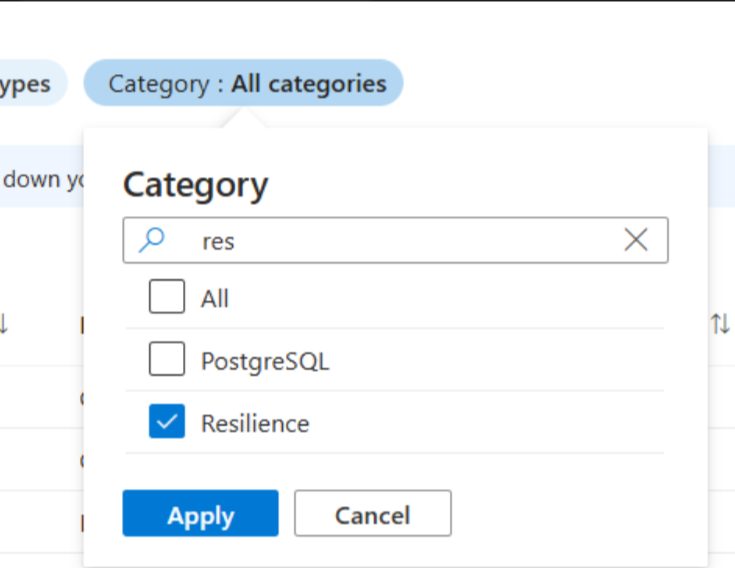The height and width of the screenshot is (568, 735).
Task: Clear the 'res' search text with X
Action: tap(636, 239)
